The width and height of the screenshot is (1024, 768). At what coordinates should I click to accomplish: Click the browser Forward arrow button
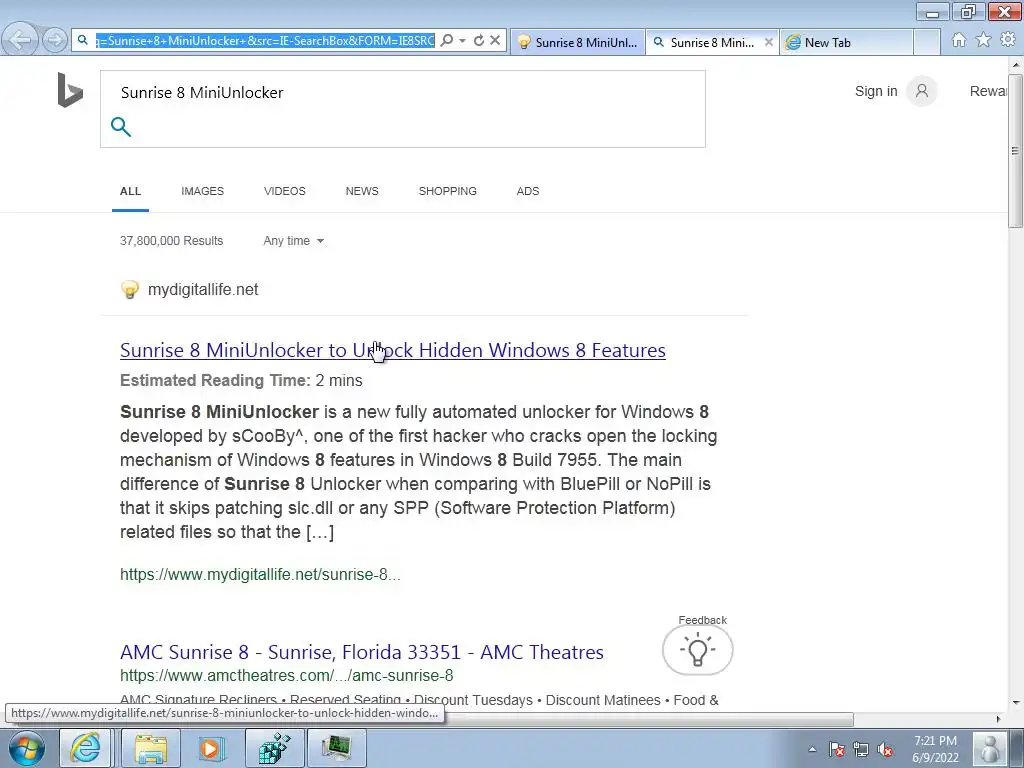(x=55, y=40)
